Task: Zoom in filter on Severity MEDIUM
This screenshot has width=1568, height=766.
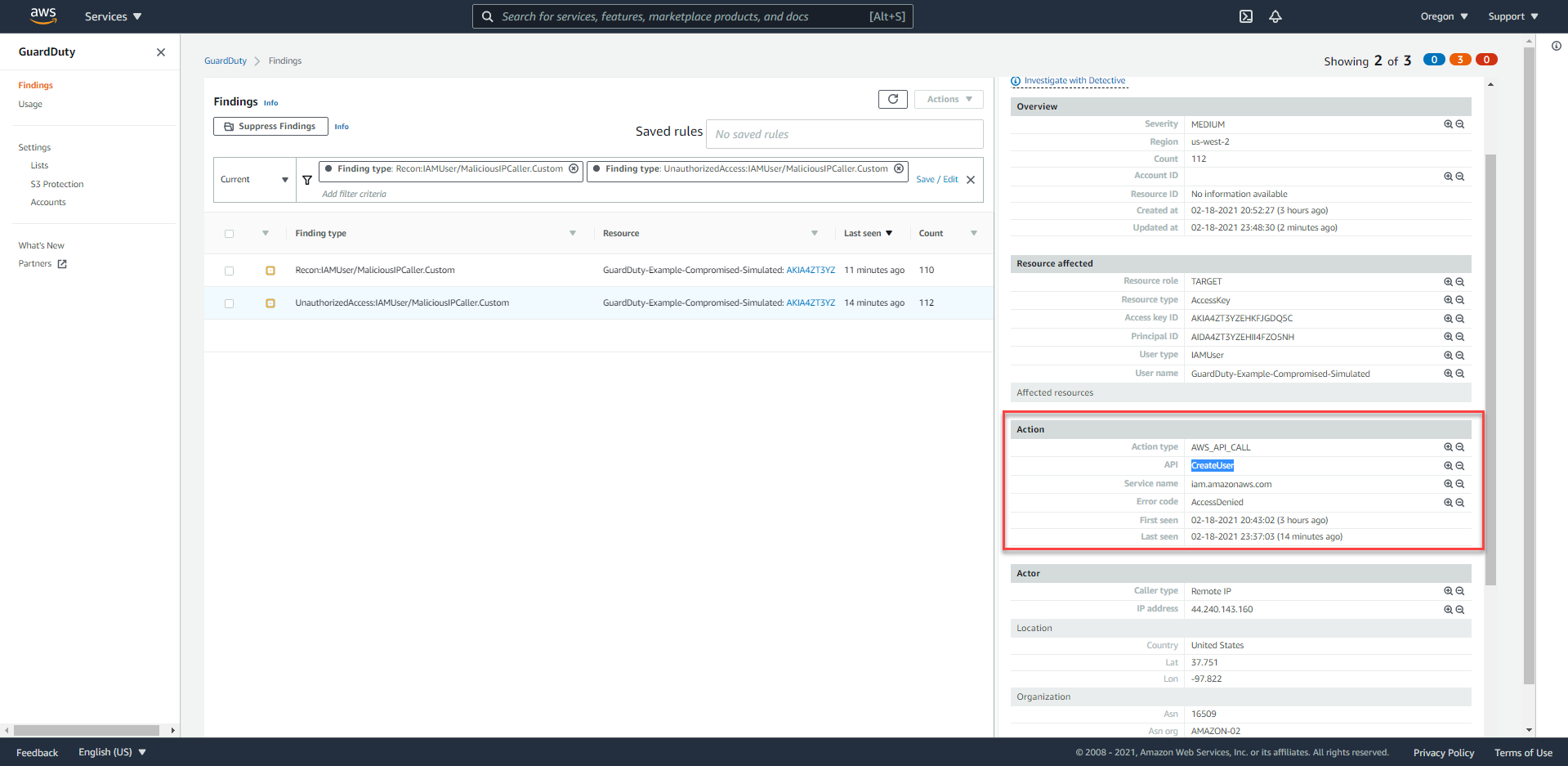Action: [x=1448, y=124]
